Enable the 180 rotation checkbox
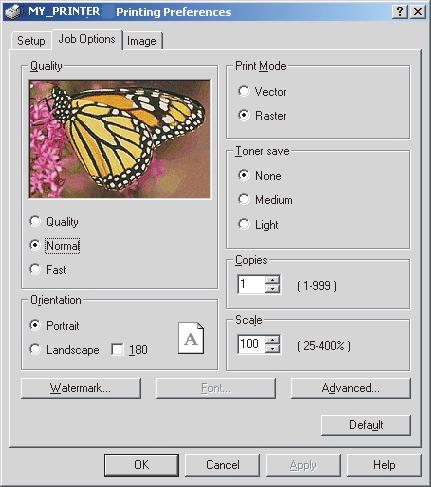 [x=117, y=350]
